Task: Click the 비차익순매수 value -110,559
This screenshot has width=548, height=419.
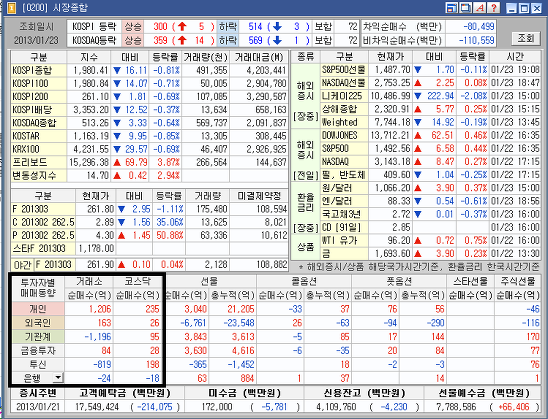Action: pos(476,41)
